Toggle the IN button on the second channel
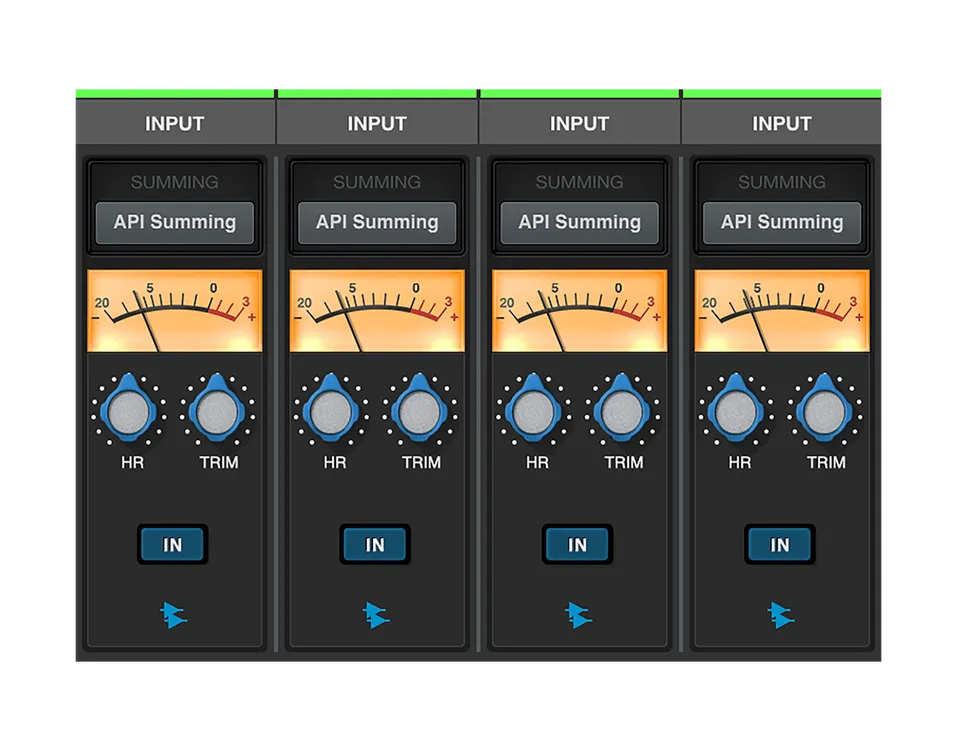 [375, 544]
